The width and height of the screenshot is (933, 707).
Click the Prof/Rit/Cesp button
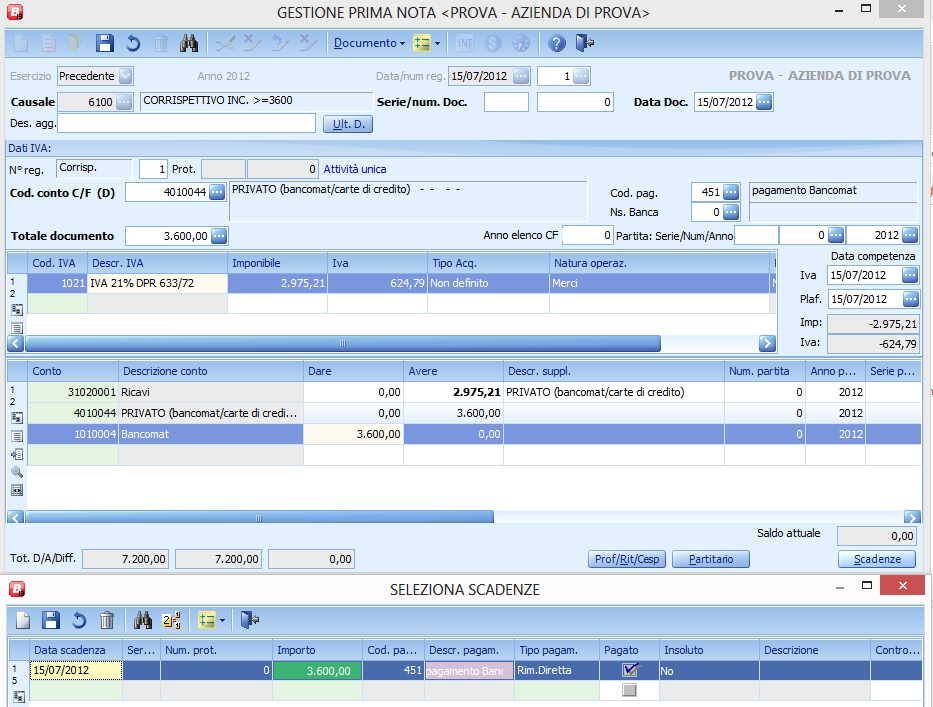pyautogui.click(x=626, y=559)
